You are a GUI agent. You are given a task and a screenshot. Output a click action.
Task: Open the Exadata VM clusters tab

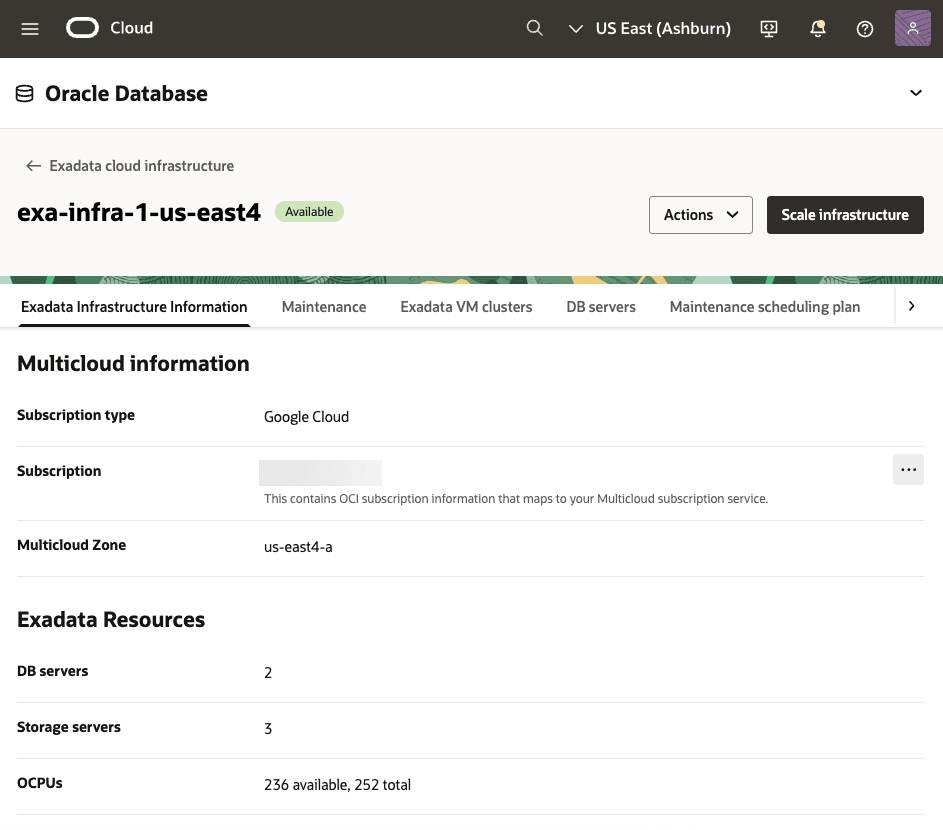466,307
